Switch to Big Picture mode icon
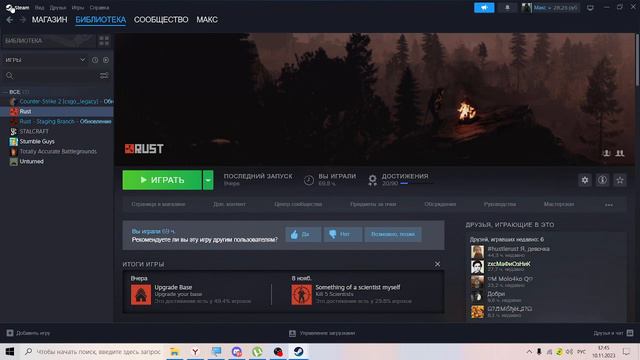This screenshot has height=360, width=640. (590, 7)
